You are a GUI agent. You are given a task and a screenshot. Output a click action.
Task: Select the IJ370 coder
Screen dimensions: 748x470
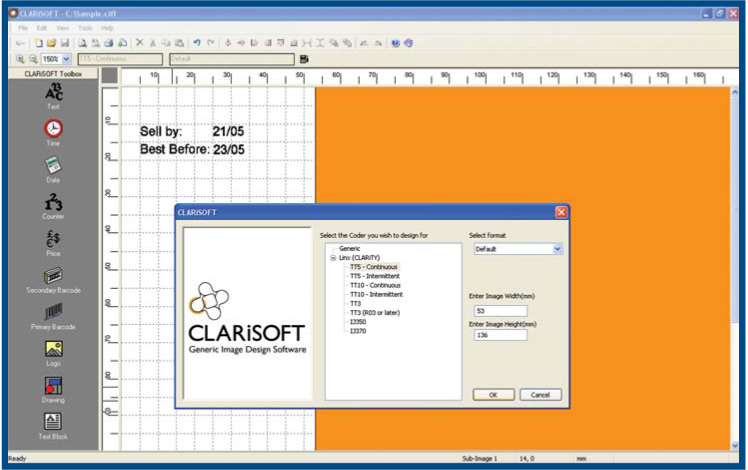[358, 331]
